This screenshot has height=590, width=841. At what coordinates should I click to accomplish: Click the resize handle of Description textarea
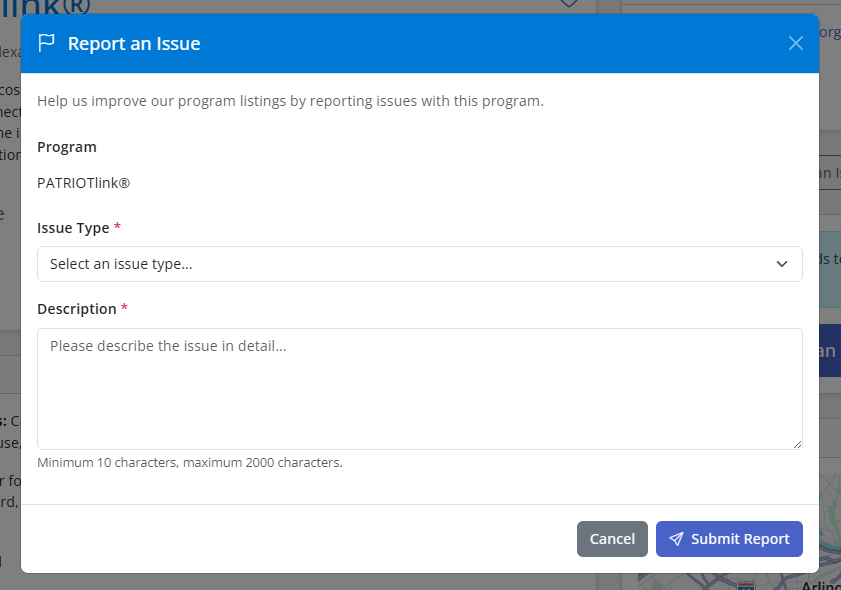pos(797,444)
